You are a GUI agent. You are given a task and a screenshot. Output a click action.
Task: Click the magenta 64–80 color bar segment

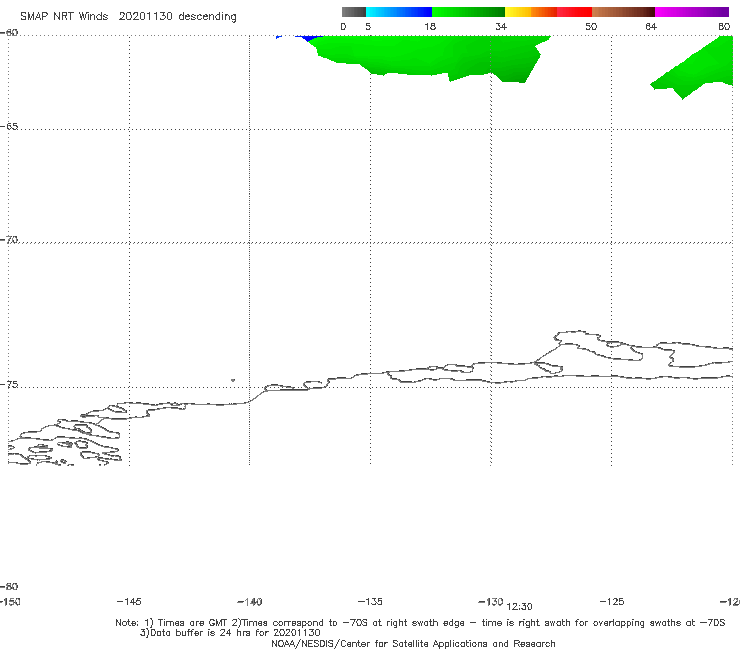(692, 12)
